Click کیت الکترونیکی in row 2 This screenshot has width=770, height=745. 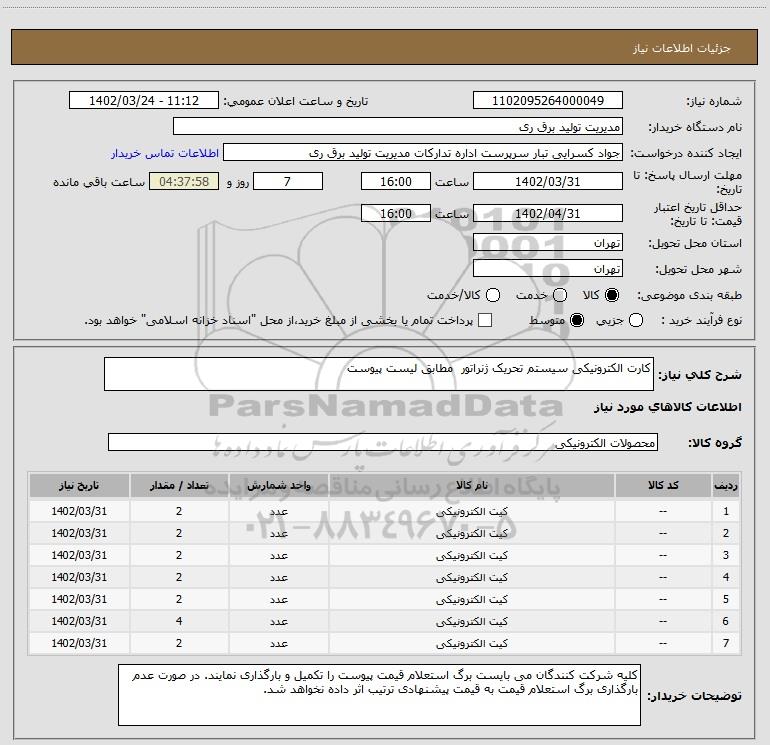pos(471,533)
